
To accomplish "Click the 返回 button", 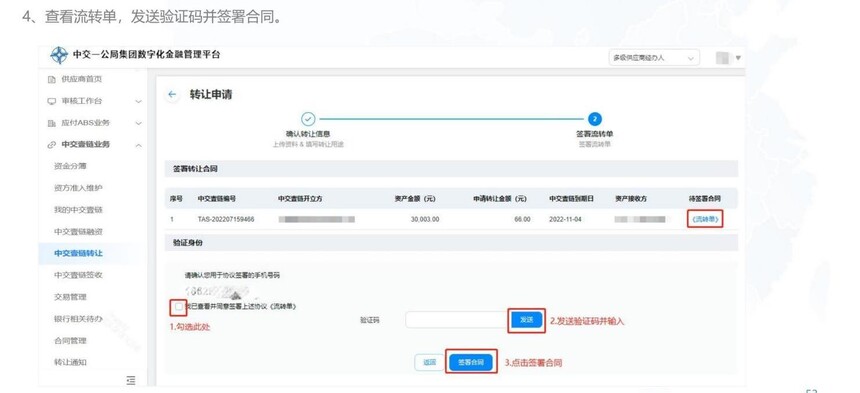I will coord(429,362).
